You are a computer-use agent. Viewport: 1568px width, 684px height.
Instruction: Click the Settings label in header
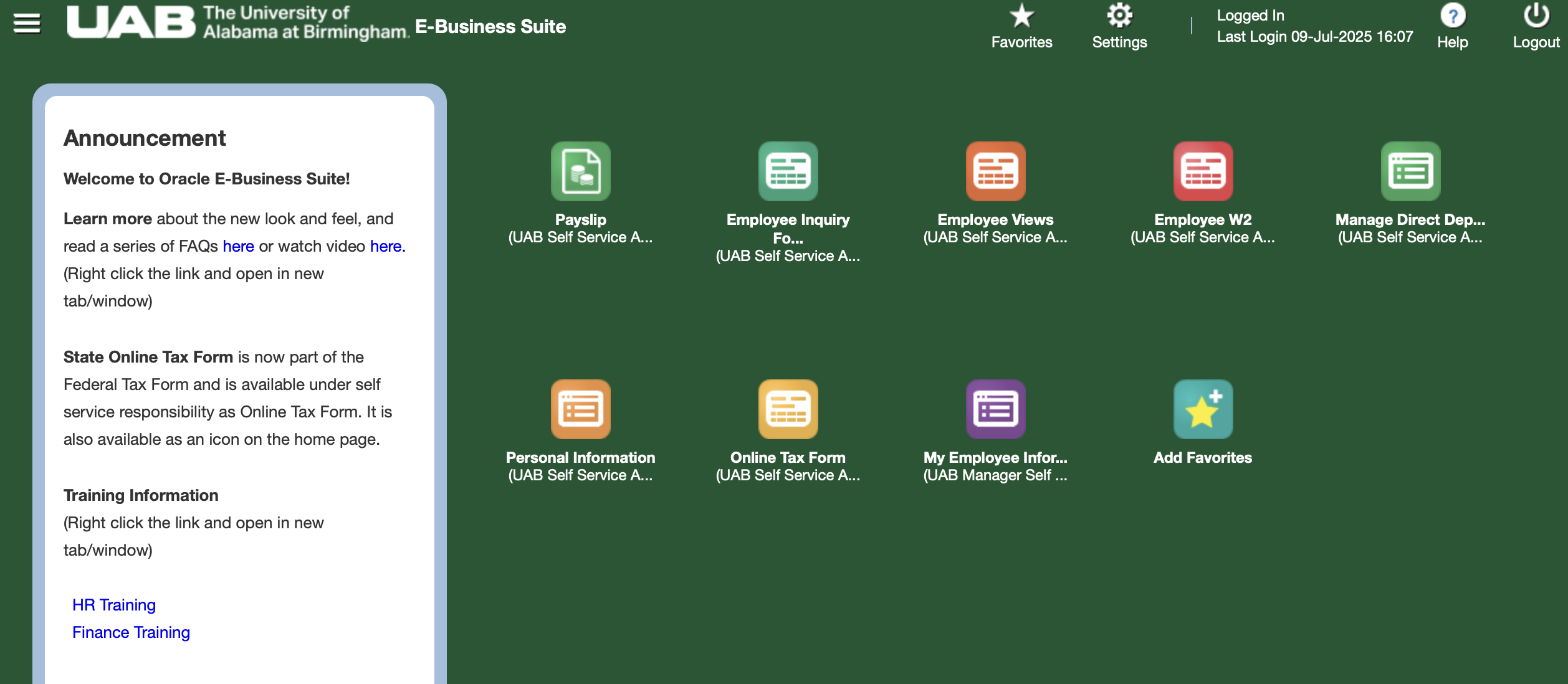1119,42
